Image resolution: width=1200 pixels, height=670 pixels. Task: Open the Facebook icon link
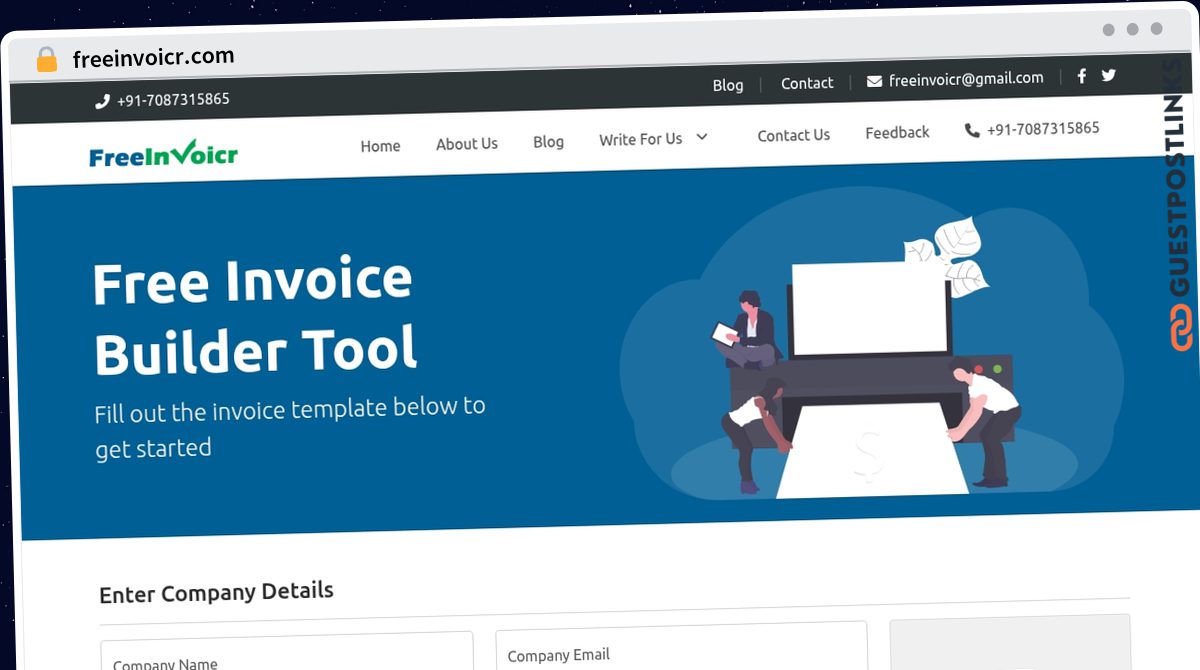click(1081, 76)
